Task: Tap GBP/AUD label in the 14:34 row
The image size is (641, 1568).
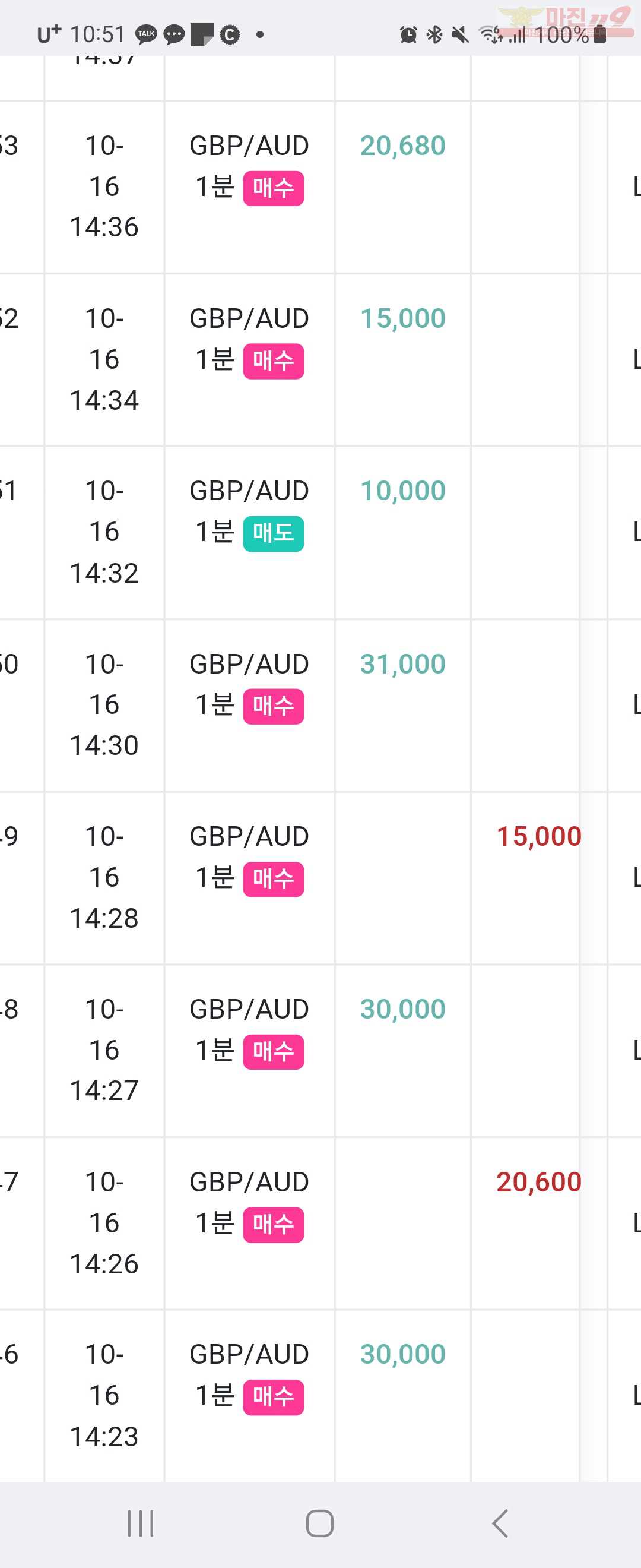Action: [x=249, y=318]
